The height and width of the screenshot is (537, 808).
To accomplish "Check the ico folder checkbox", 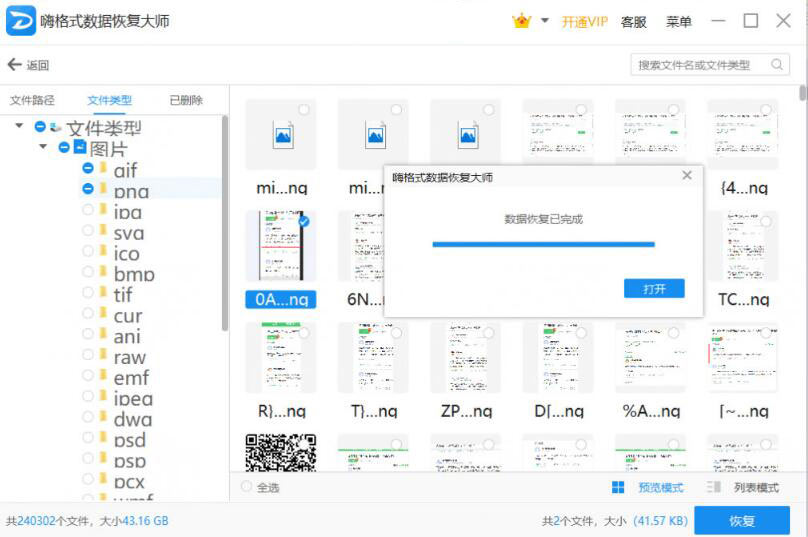I will [88, 251].
